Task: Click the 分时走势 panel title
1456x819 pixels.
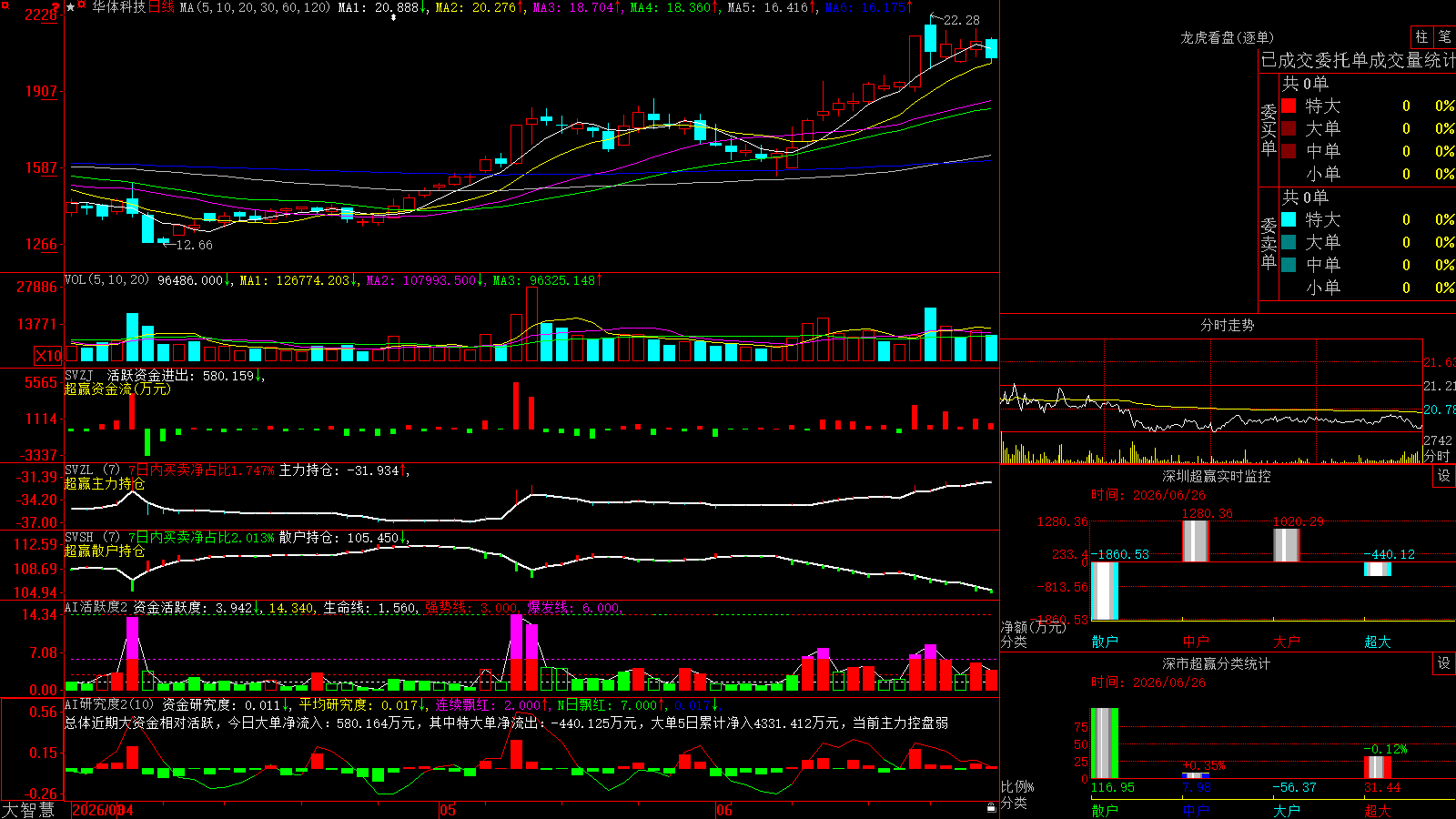Action: tap(1228, 325)
